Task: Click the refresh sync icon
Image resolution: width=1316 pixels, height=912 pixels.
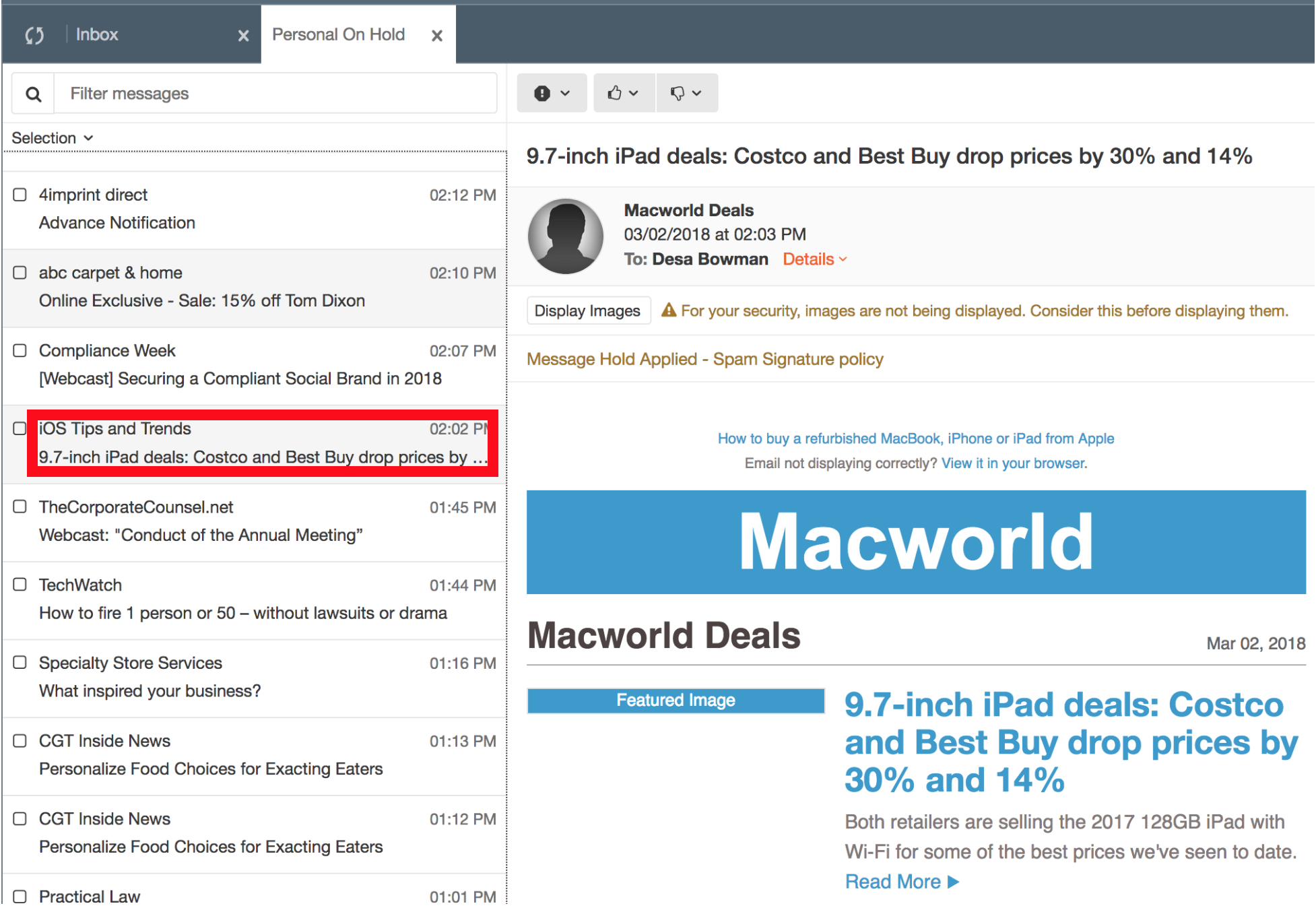Action: 34,35
